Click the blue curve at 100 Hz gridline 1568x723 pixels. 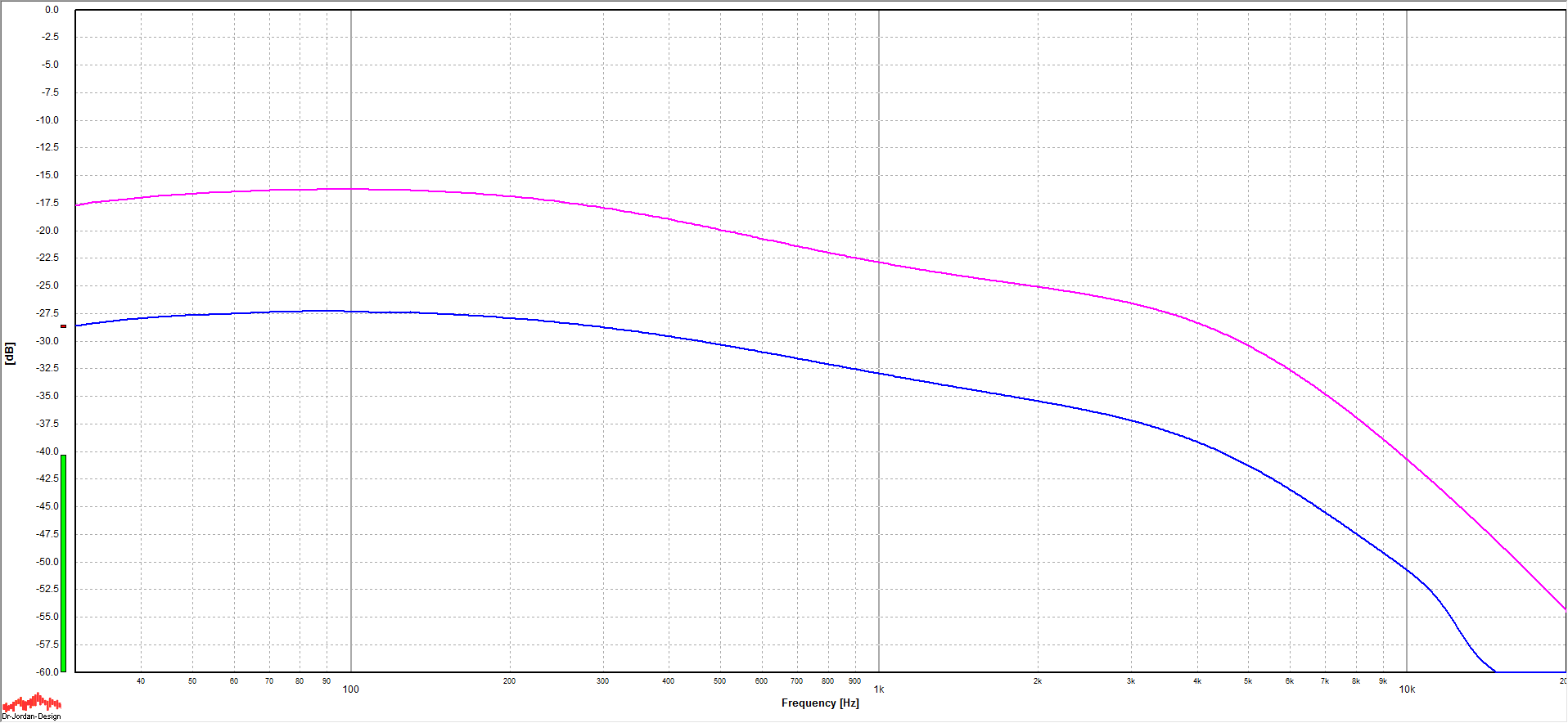351,312
